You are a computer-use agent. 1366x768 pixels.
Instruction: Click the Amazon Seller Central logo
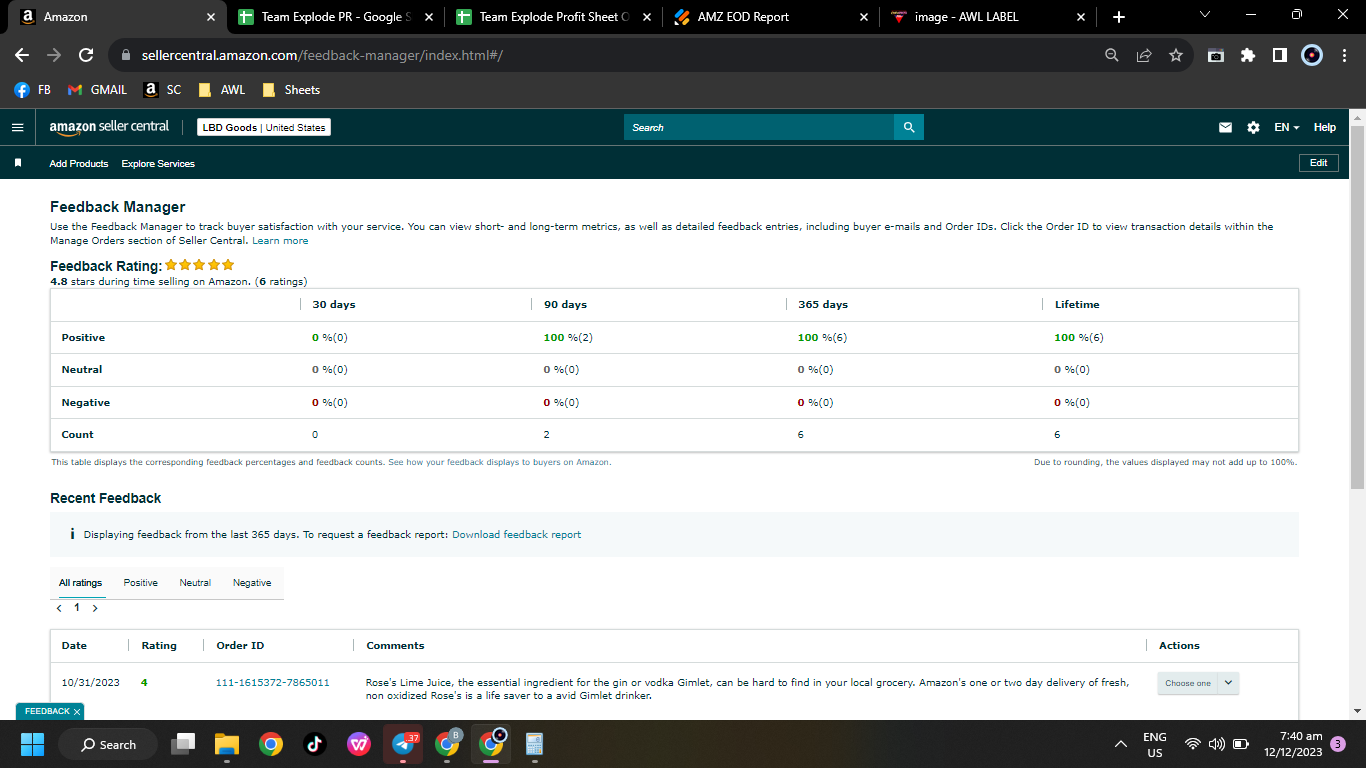pos(109,127)
